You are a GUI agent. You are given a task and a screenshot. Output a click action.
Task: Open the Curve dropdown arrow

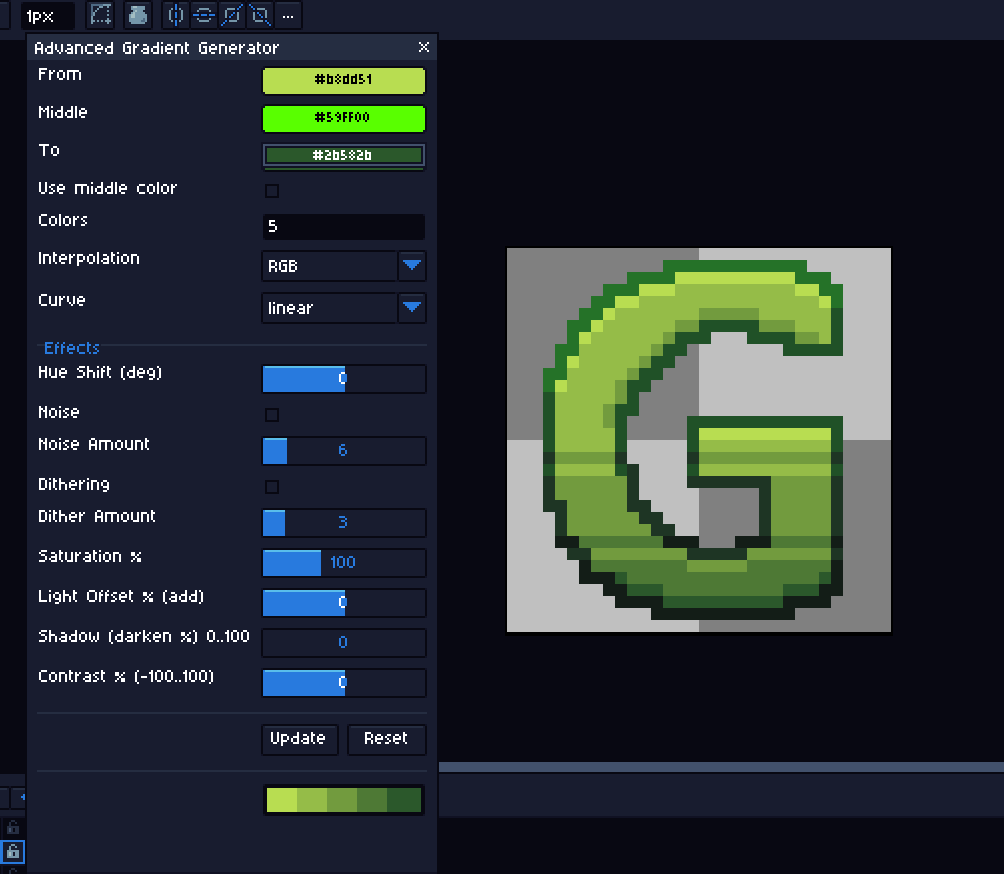pos(412,308)
